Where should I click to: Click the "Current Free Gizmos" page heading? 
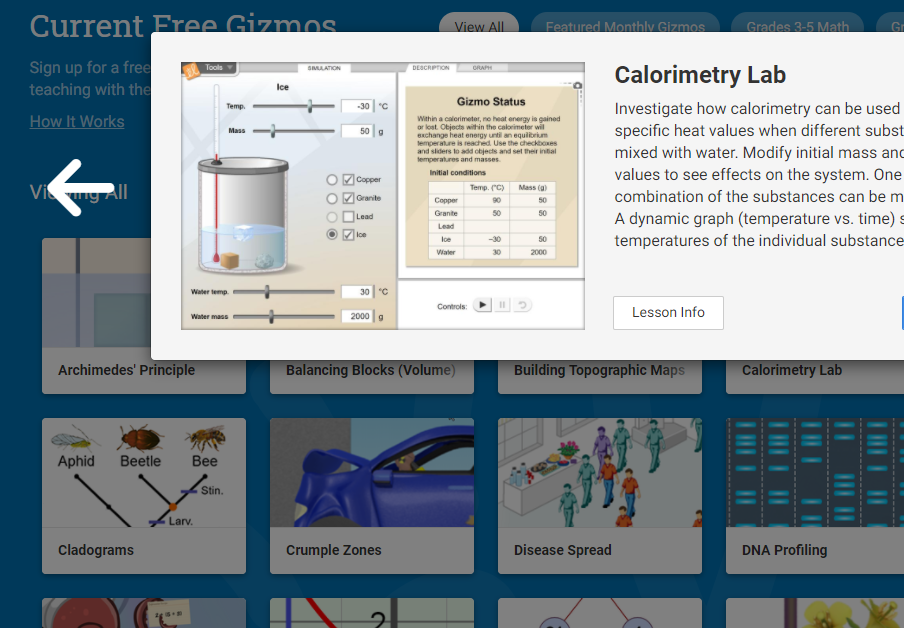183,26
